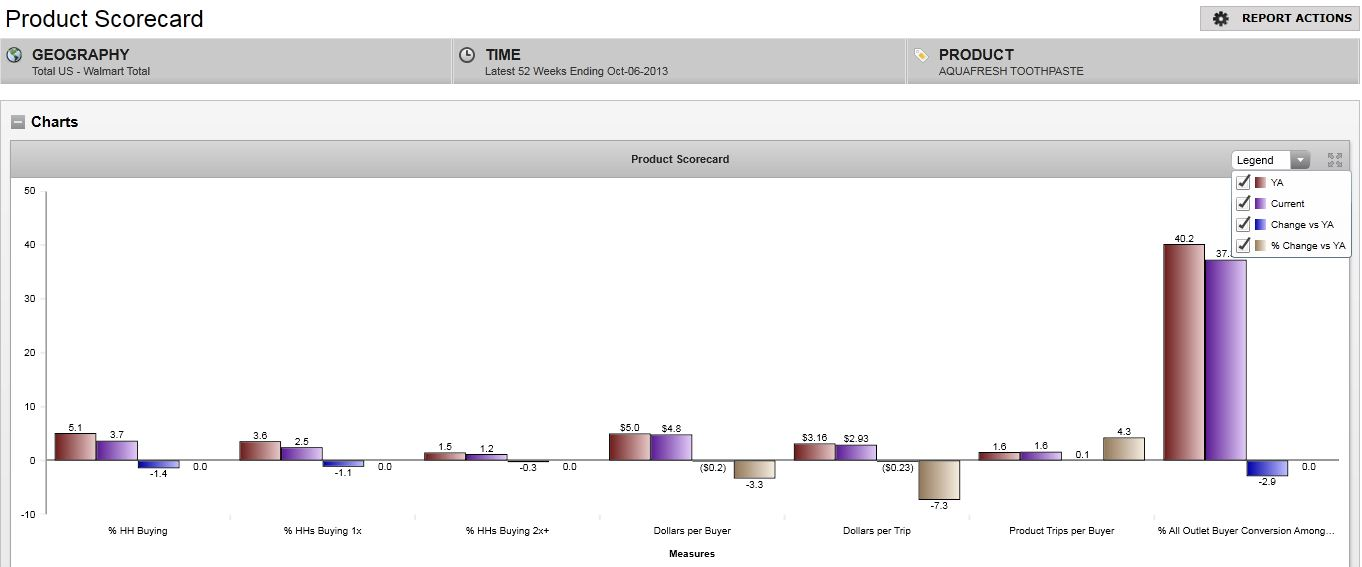Click the Time clock icon
Image resolution: width=1362 pixels, height=567 pixels.
coord(467,55)
